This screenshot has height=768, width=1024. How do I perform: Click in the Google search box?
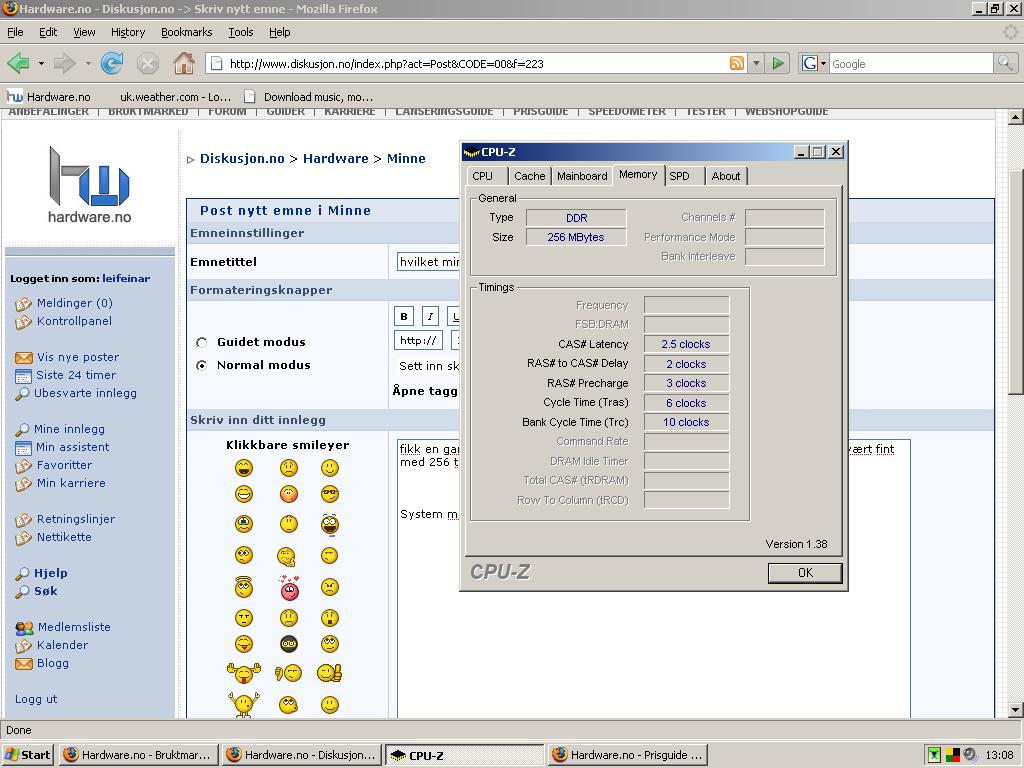910,63
